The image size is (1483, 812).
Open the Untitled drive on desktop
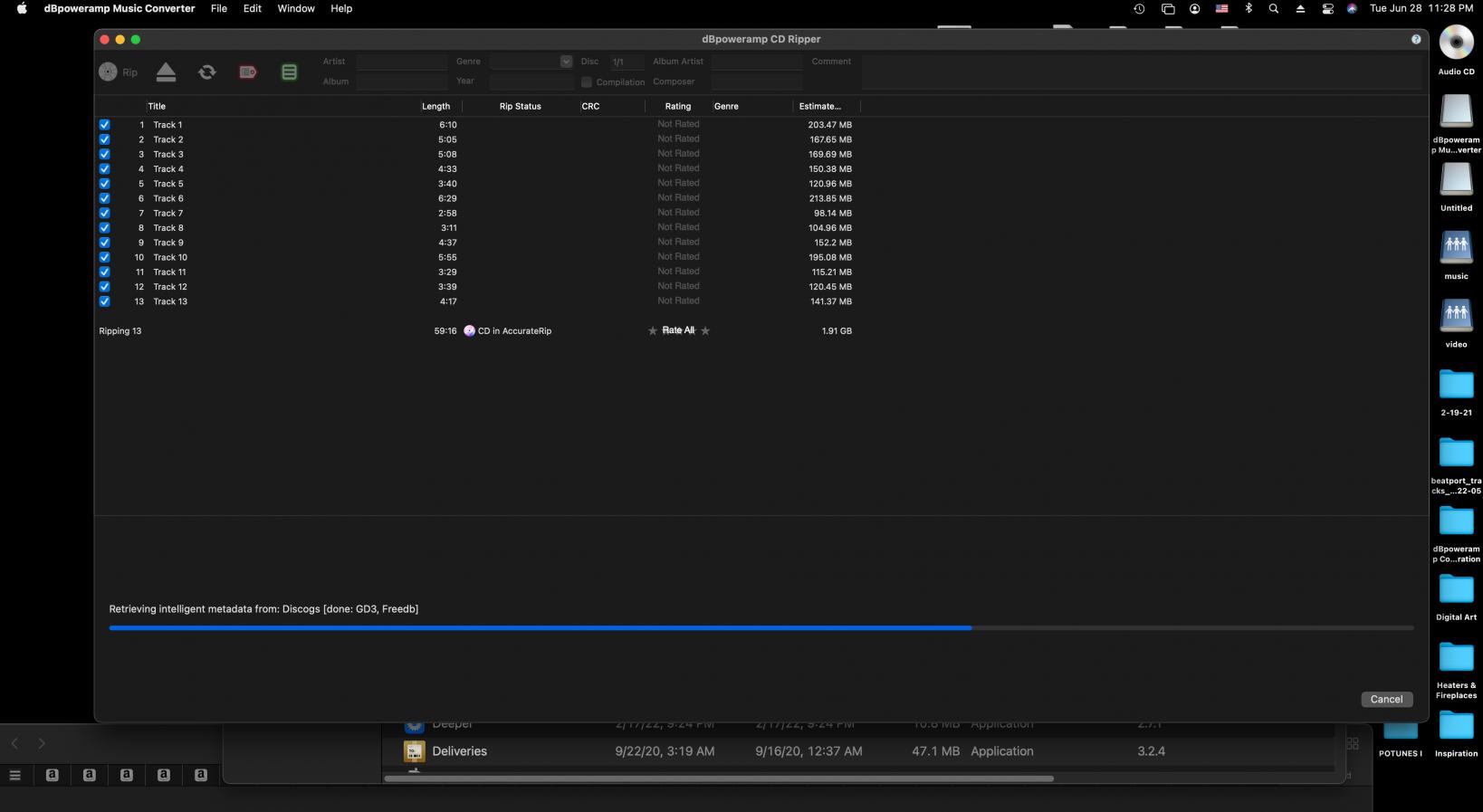(1456, 178)
